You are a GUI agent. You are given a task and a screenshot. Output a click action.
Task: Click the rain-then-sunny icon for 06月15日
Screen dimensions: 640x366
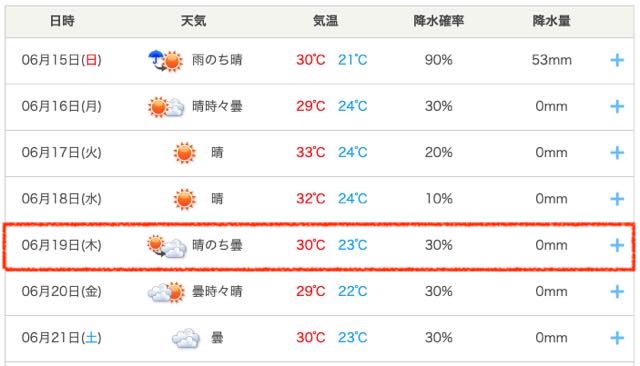point(165,61)
